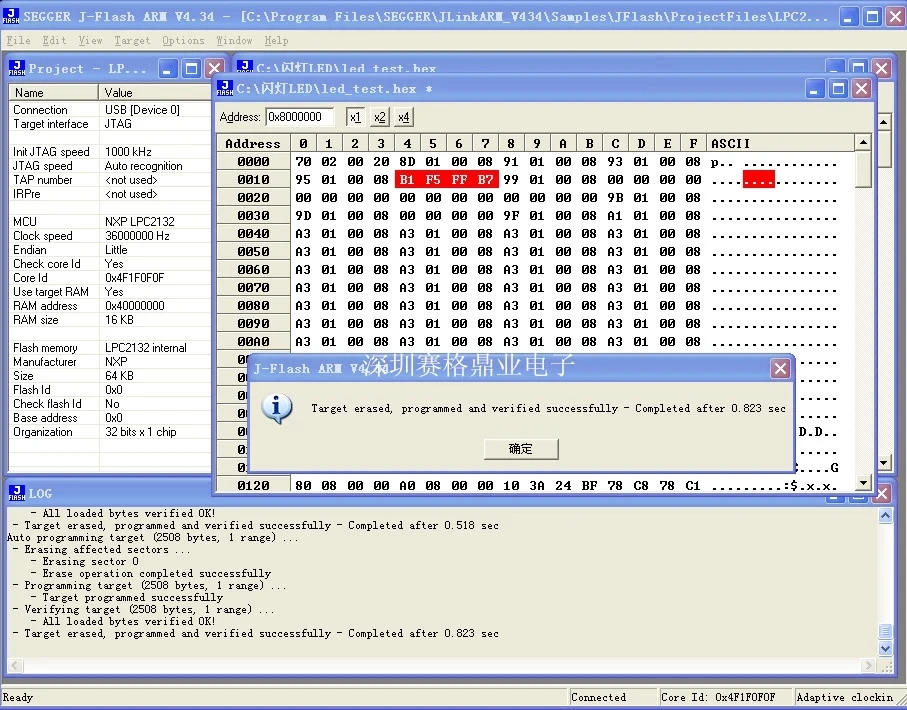This screenshot has height=710, width=907.
Task: Switch hex view to x2 width
Action: pos(379,117)
